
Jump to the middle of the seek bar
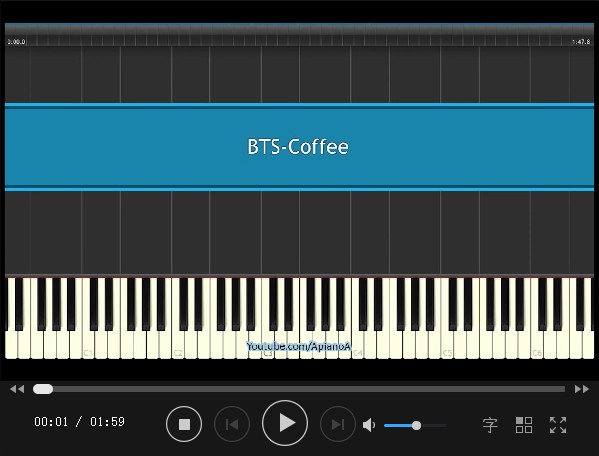coord(299,389)
